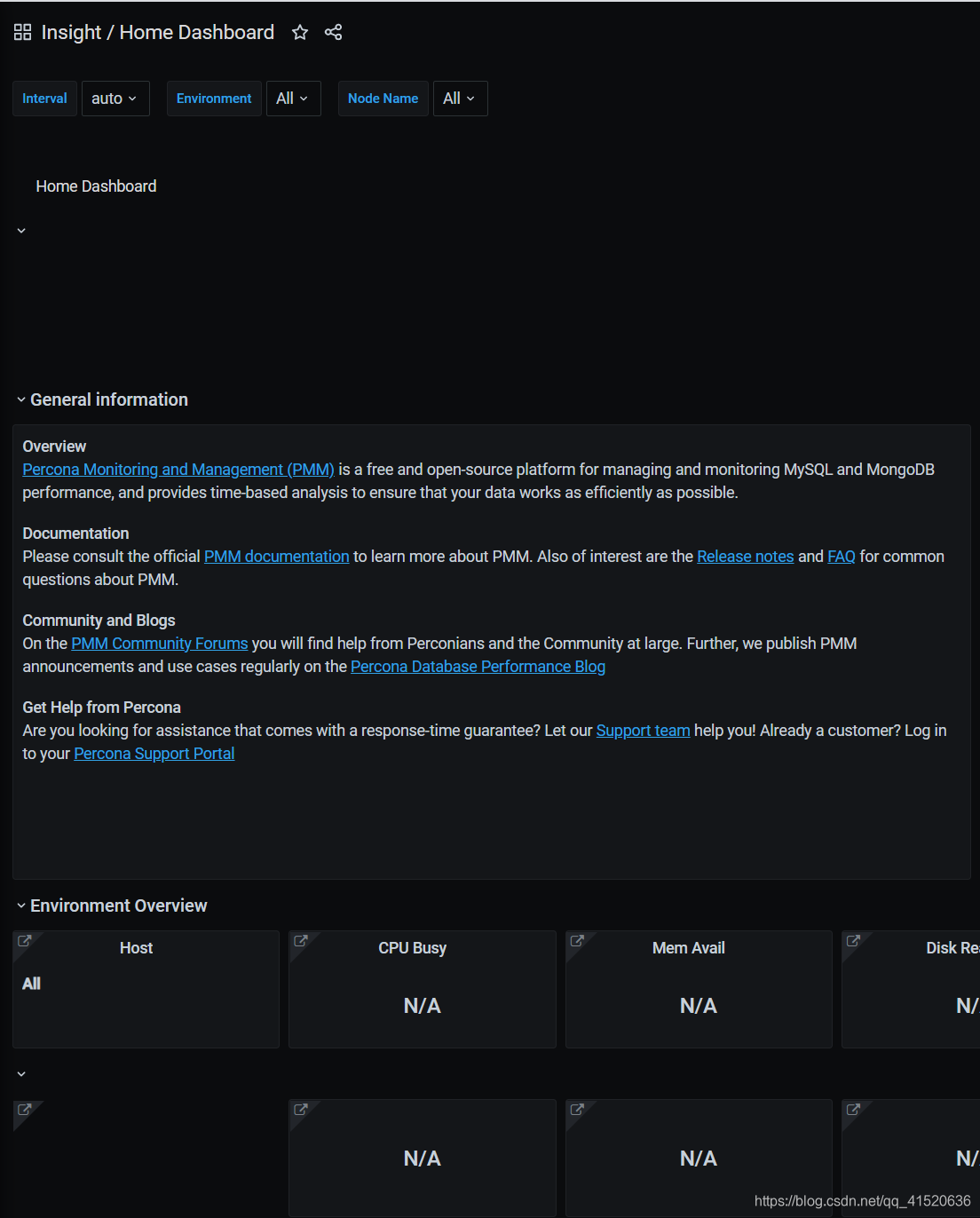This screenshot has height=1218, width=980.
Task: Open the Interval auto dropdown
Action: tap(115, 99)
